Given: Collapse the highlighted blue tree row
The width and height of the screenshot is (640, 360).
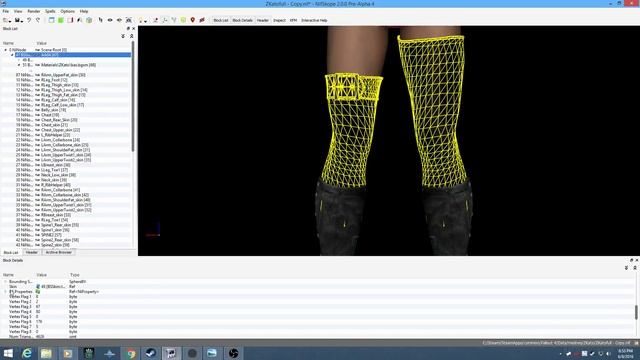Looking at the screenshot, I should click(12, 55).
